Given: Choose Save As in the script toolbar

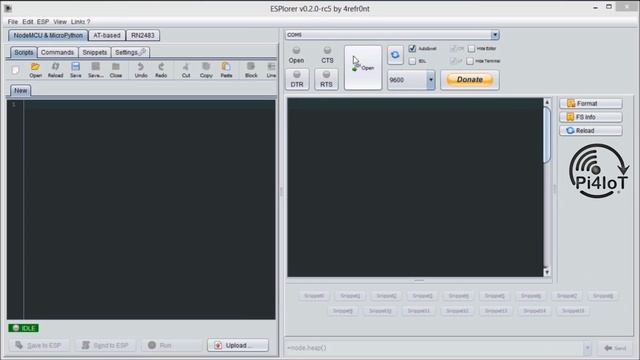Looking at the screenshot, I should pos(96,70).
